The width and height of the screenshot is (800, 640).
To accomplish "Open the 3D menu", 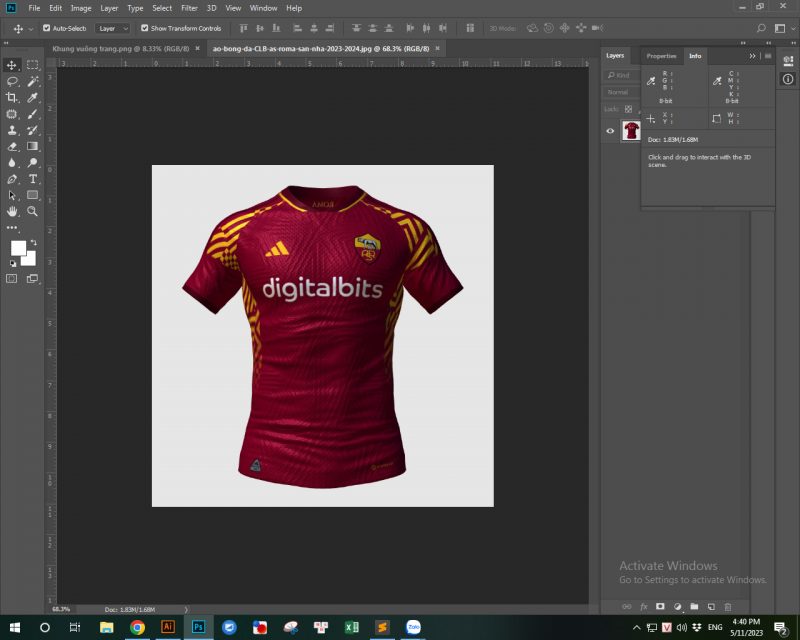I will pyautogui.click(x=212, y=8).
